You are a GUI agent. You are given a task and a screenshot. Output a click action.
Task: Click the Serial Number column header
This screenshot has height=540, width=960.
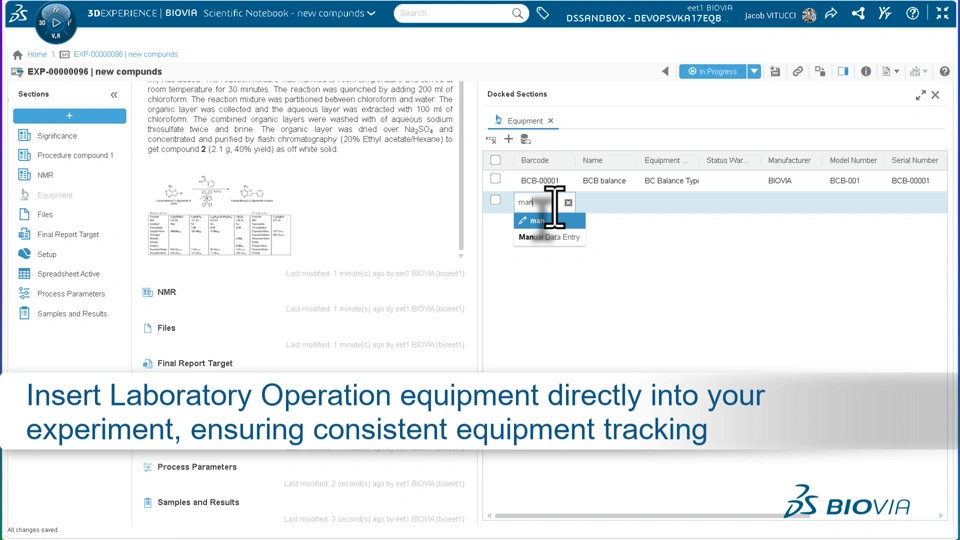pyautogui.click(x=915, y=160)
